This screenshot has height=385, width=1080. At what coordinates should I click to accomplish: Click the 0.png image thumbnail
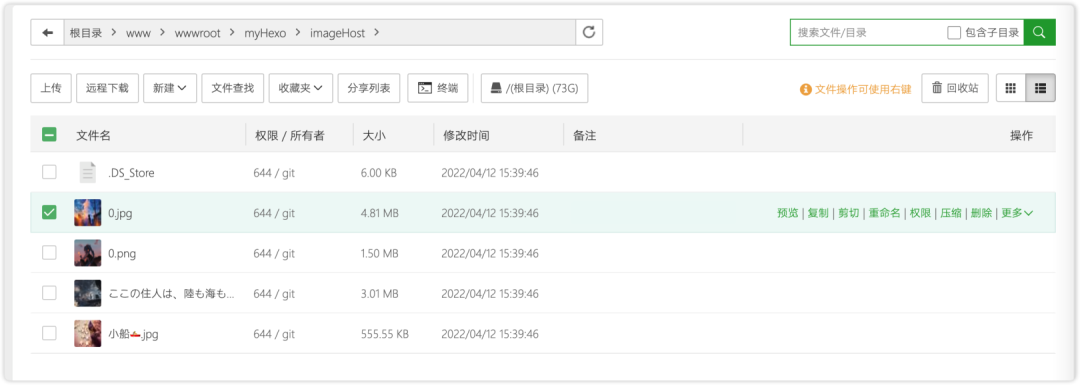87,253
